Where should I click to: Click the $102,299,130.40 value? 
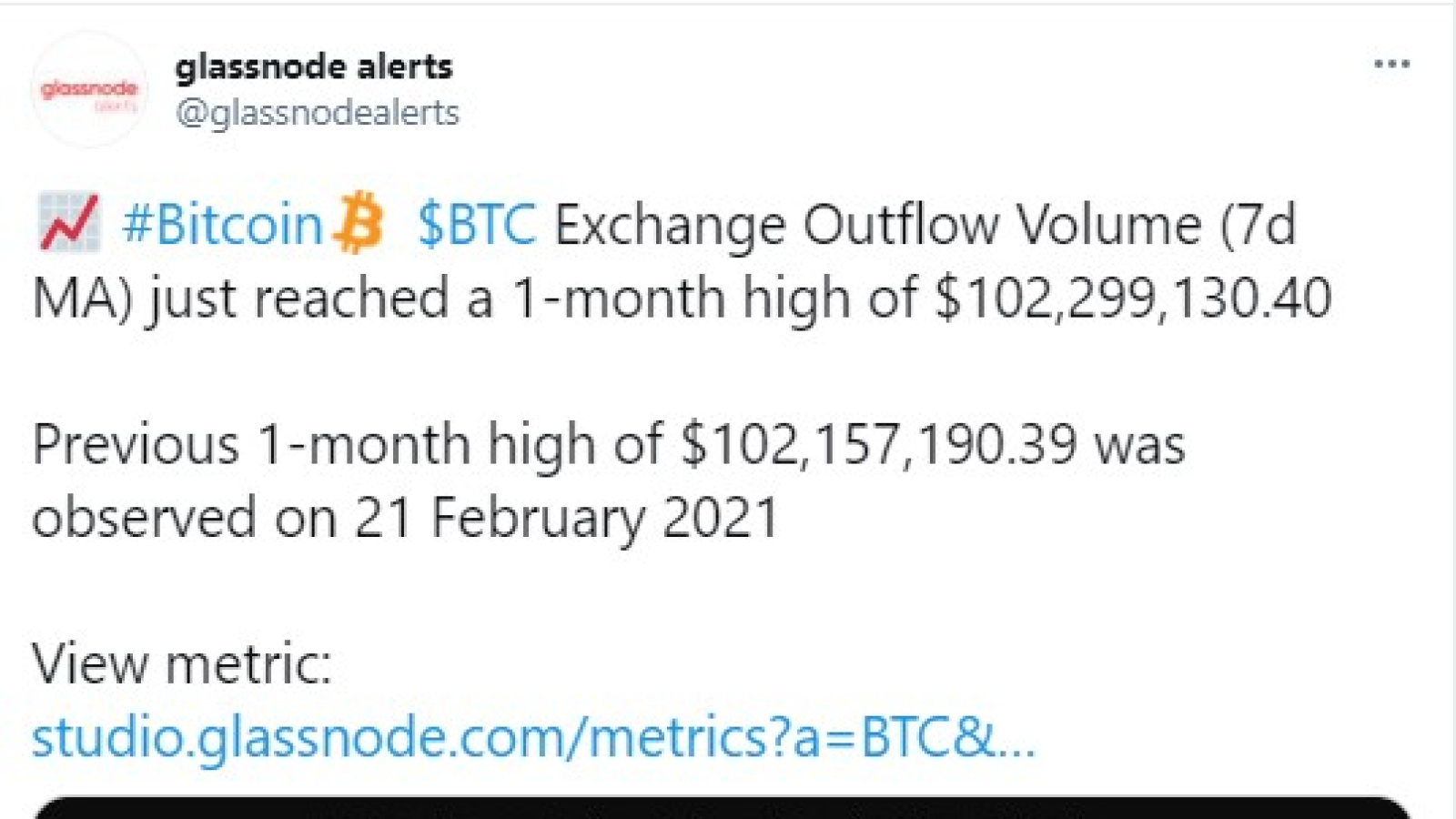tap(1133, 298)
